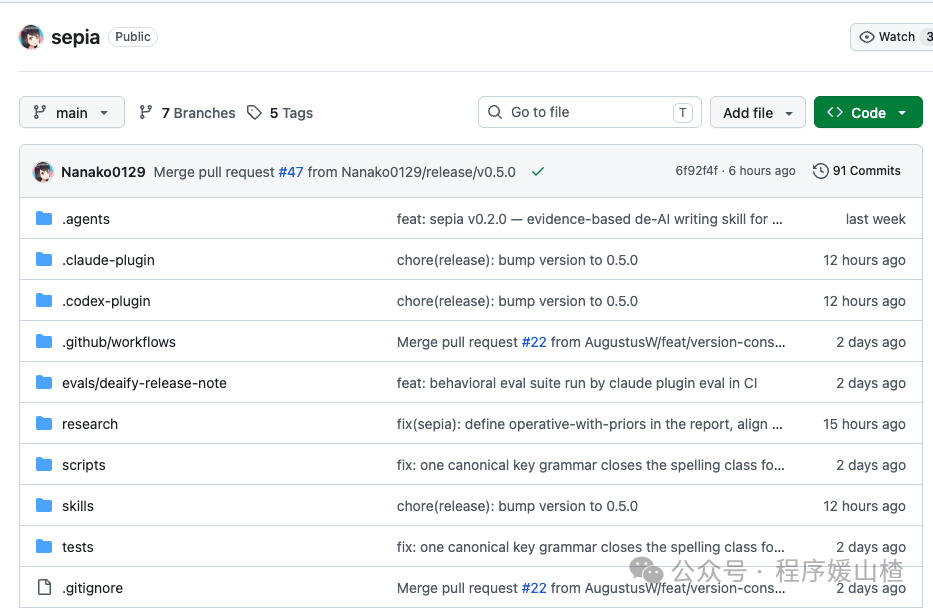Open behavioral eval suite commit message

[x=577, y=383]
